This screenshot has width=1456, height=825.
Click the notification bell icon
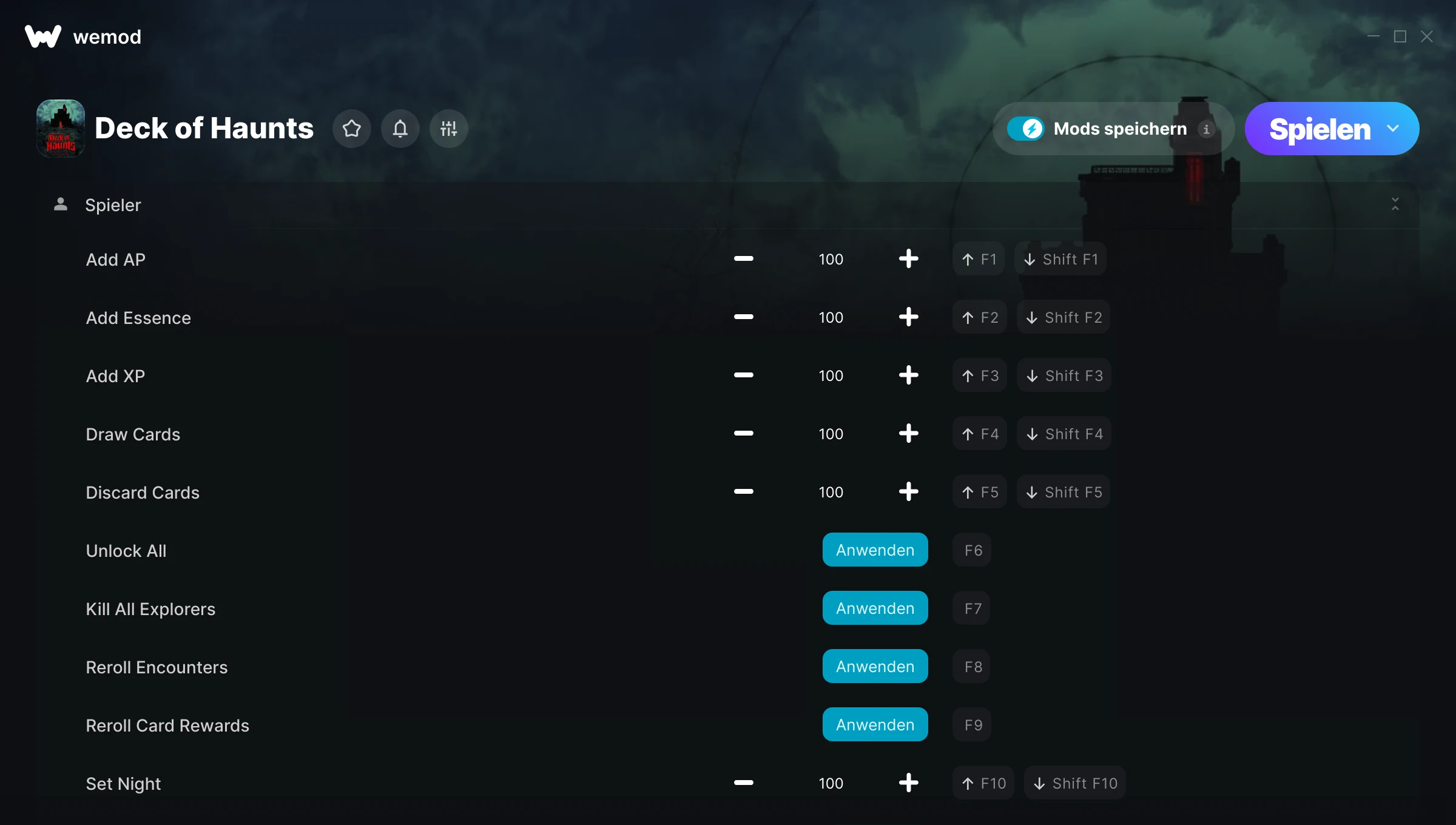[x=400, y=129]
